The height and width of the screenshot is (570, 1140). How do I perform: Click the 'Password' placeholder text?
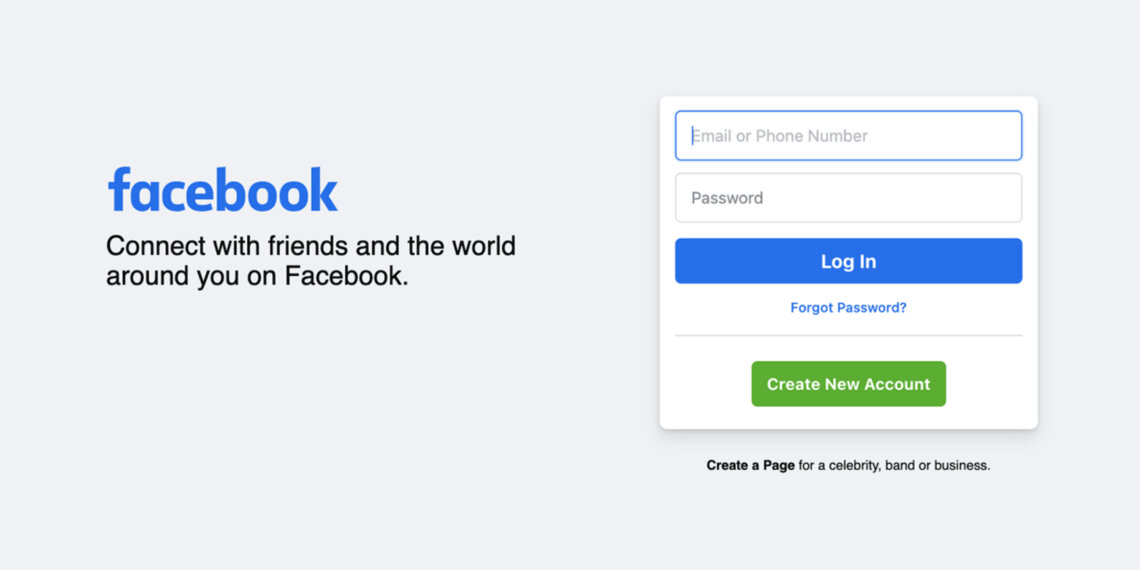point(727,198)
